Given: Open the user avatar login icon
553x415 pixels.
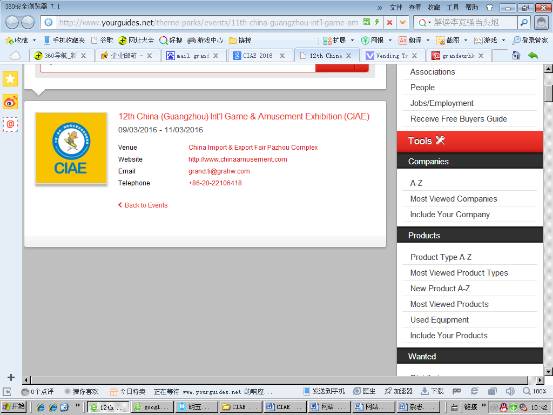Looking at the screenshot, I should point(541,23).
